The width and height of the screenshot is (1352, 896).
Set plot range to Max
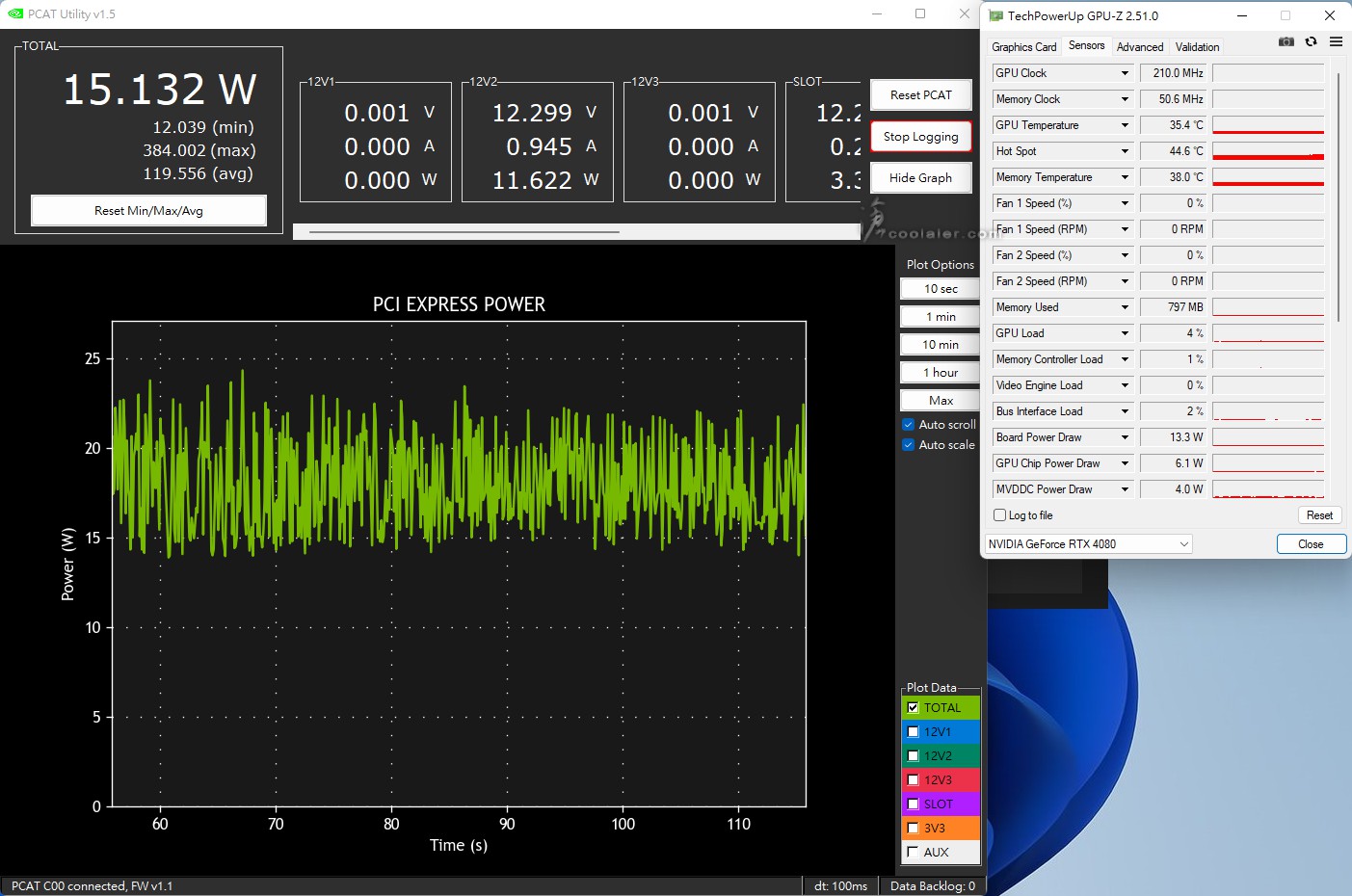[941, 400]
